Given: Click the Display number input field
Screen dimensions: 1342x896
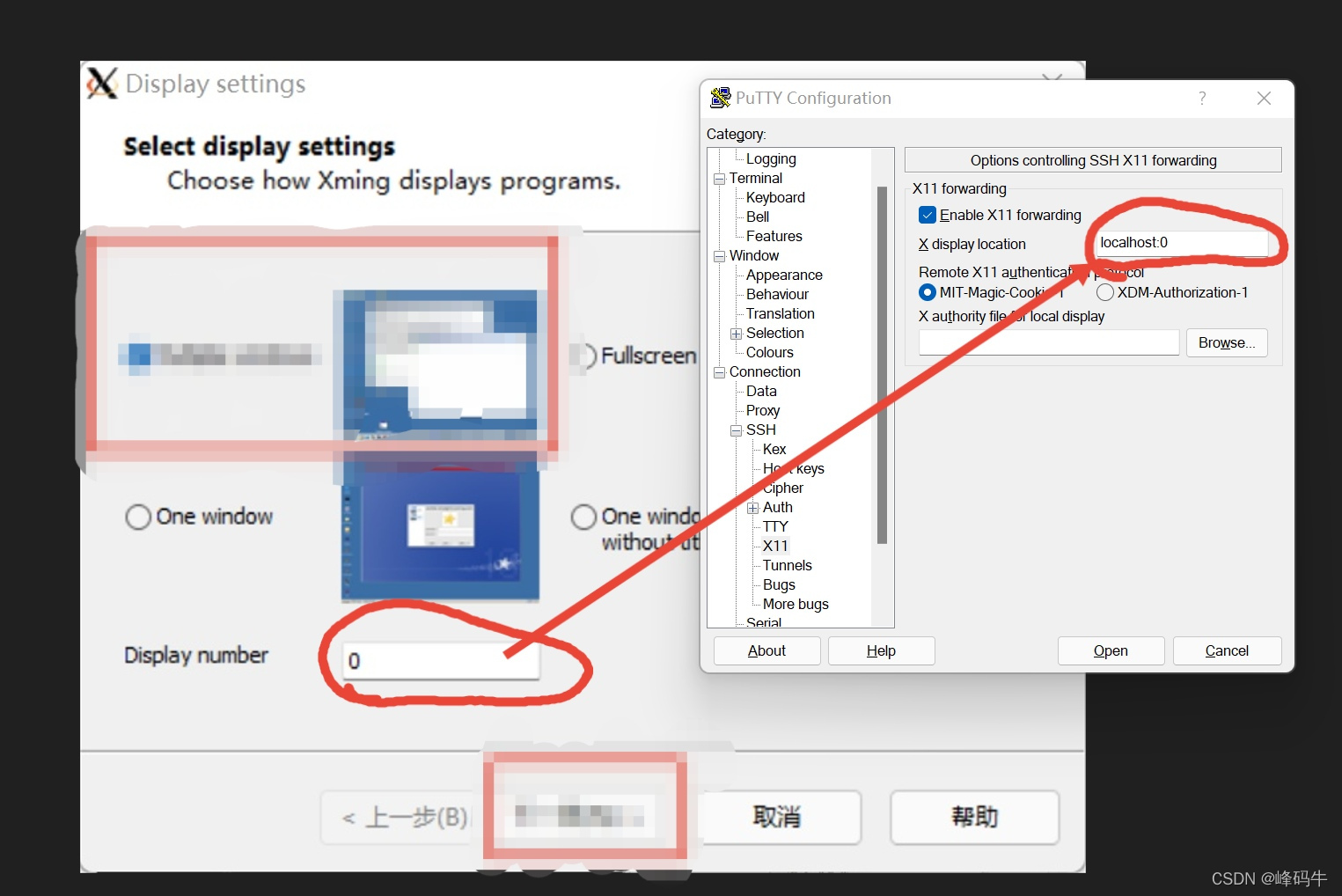Looking at the screenshot, I should pyautogui.click(x=440, y=661).
